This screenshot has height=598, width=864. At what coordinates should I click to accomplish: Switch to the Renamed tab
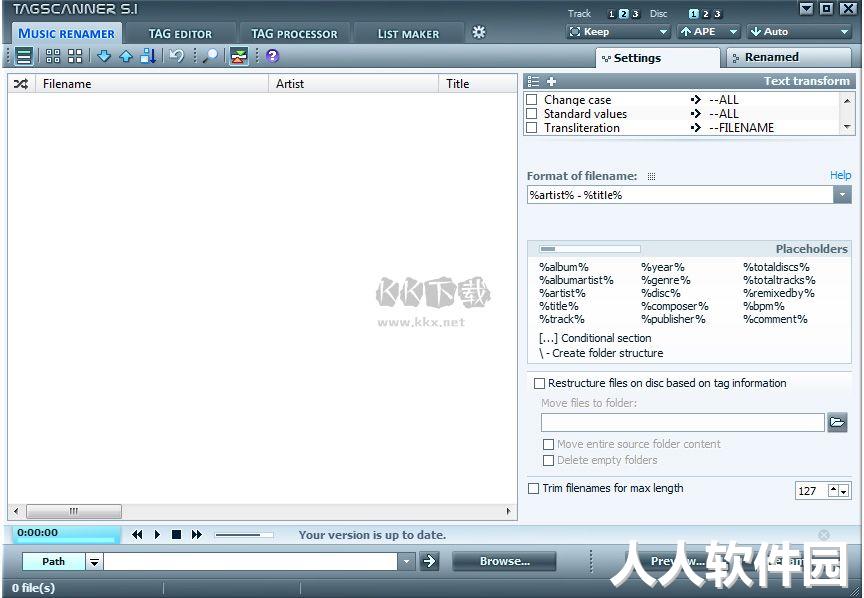tap(789, 57)
